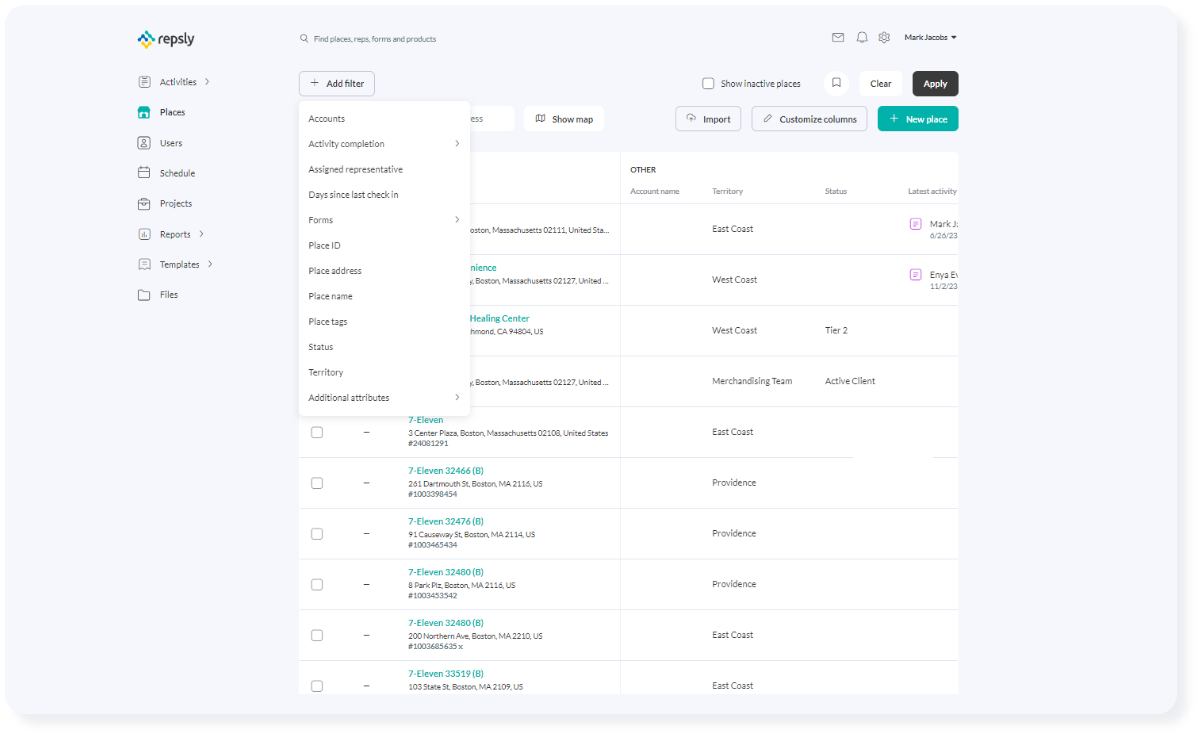Screen dimensions: 1202x739
Task: Go to Places in the sidebar
Action: coord(171,112)
